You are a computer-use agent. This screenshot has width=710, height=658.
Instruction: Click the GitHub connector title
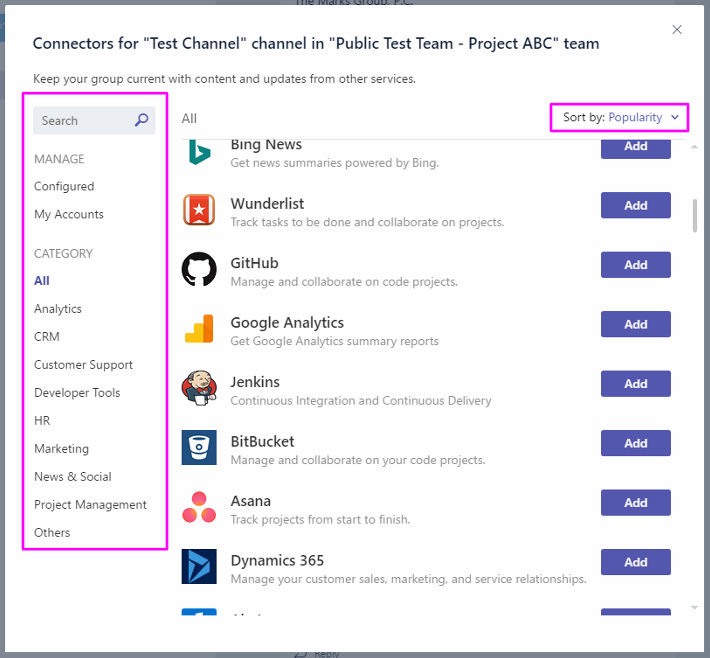(254, 263)
